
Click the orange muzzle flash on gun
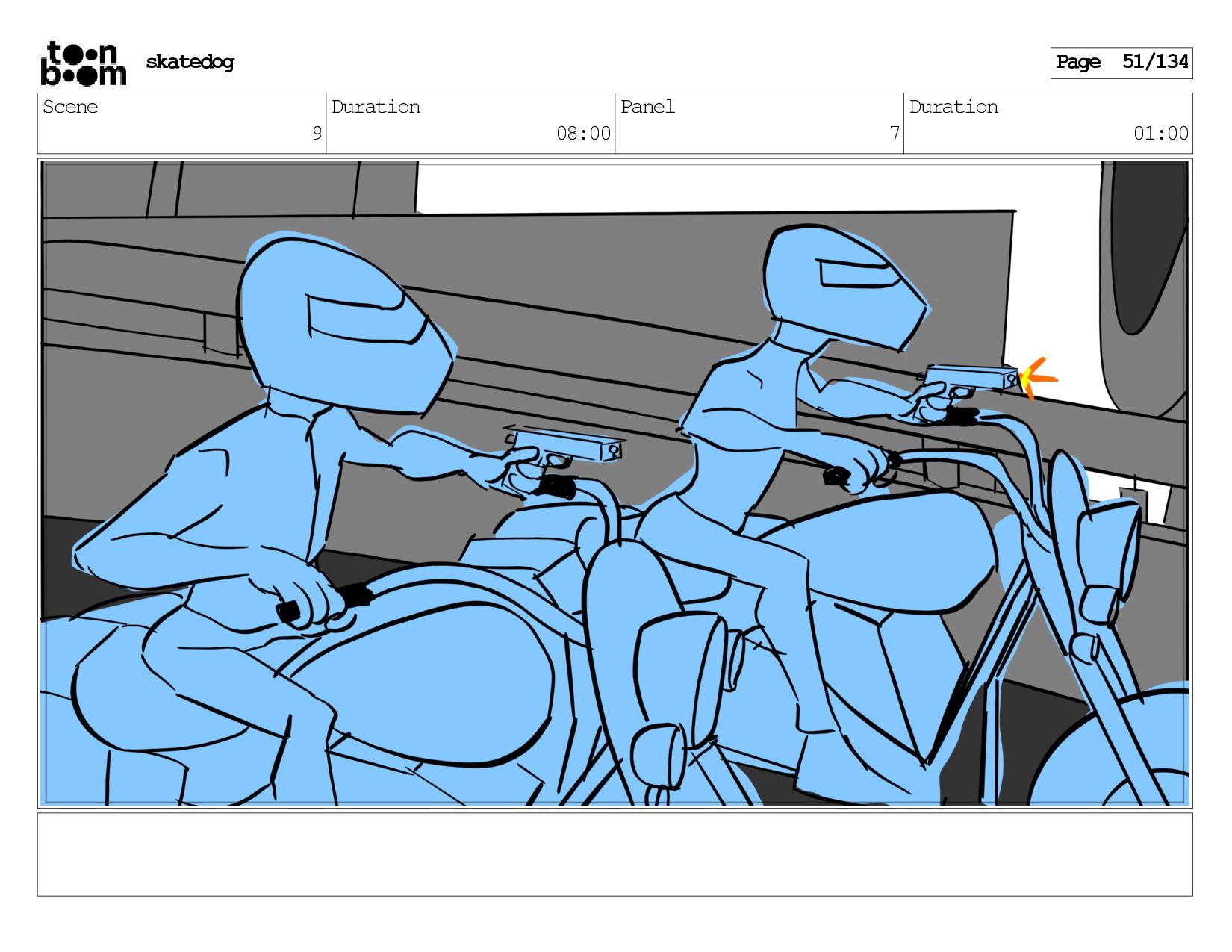click(x=1038, y=377)
